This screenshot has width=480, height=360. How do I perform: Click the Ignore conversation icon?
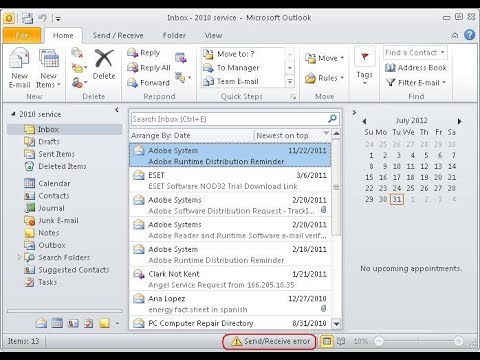coord(77,53)
